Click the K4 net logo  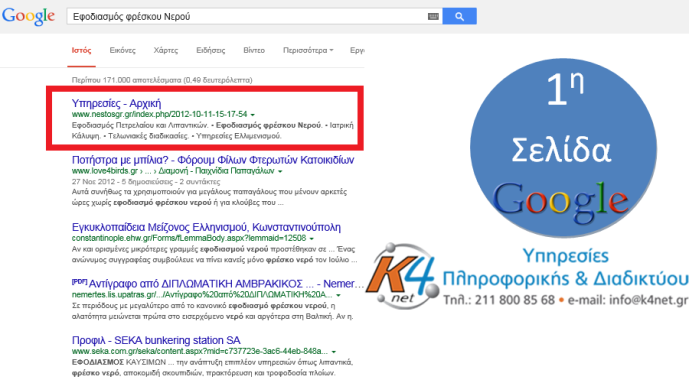[403, 276]
